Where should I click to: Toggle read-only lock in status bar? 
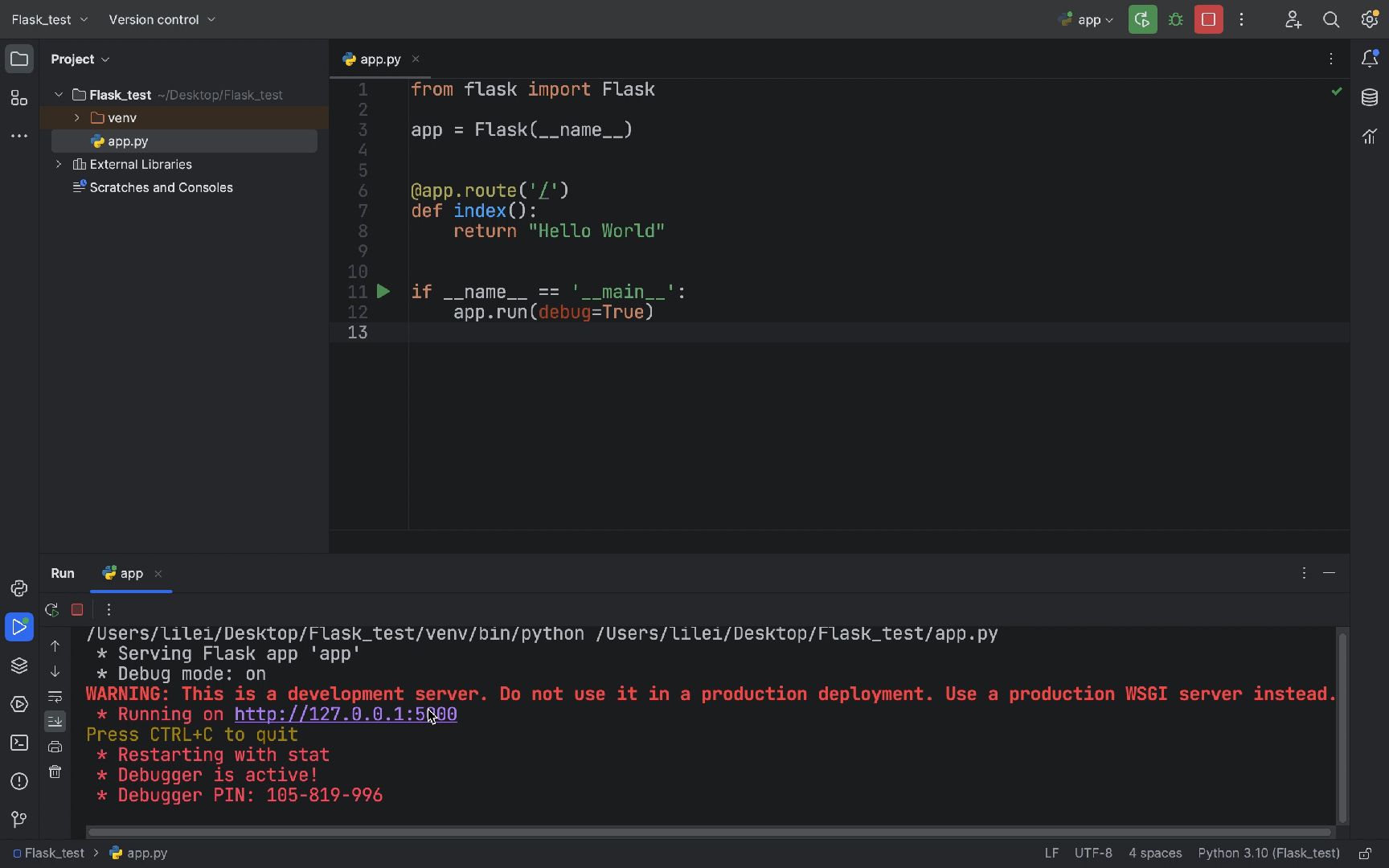coord(1365,854)
